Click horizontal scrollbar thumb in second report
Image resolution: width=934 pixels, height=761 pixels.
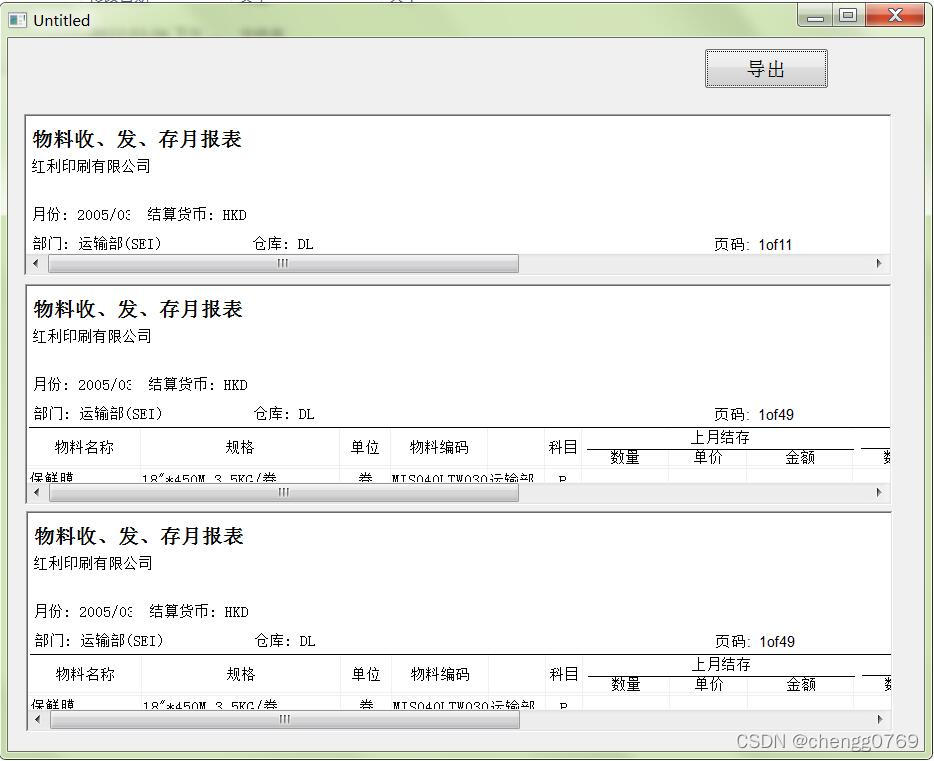[283, 492]
